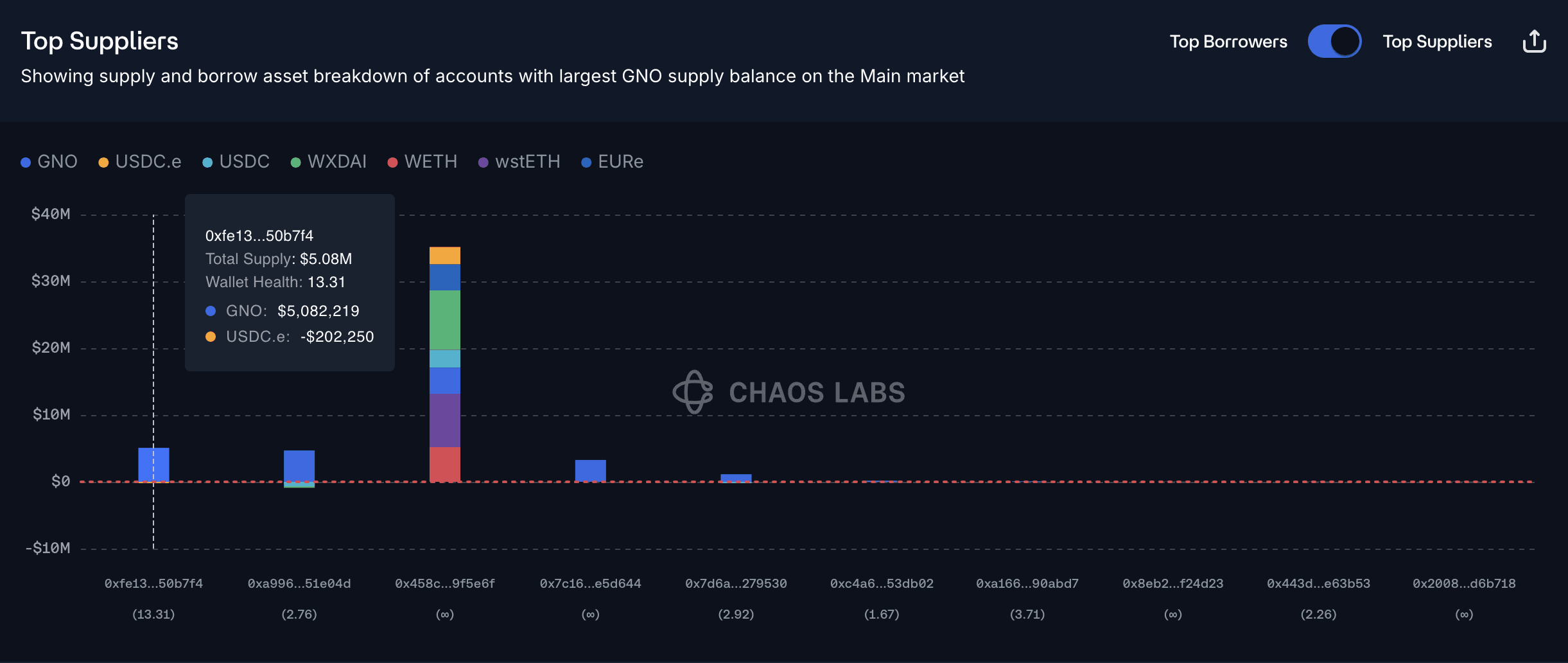1568x663 pixels.
Task: Click the export share icon
Action: pos(1534,42)
